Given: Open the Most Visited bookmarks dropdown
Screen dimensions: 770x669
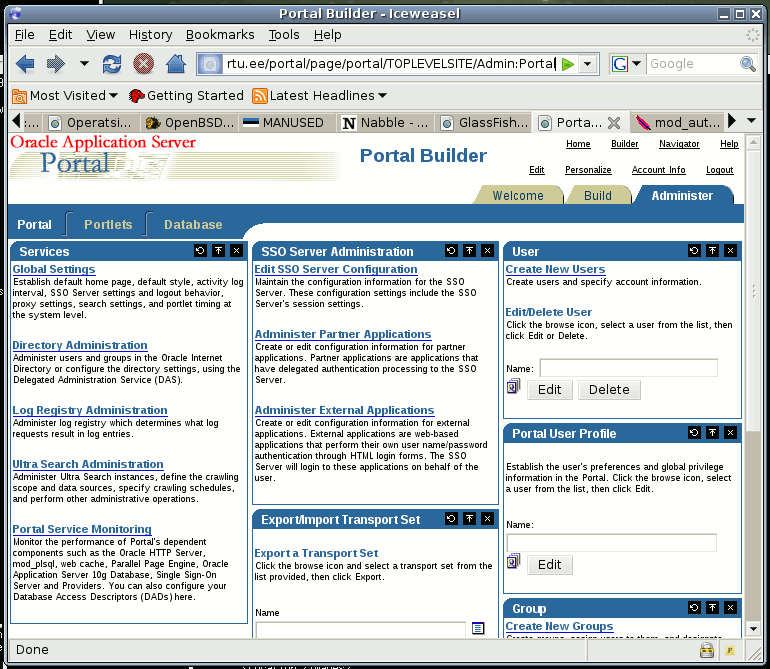Looking at the screenshot, I should (x=65, y=96).
